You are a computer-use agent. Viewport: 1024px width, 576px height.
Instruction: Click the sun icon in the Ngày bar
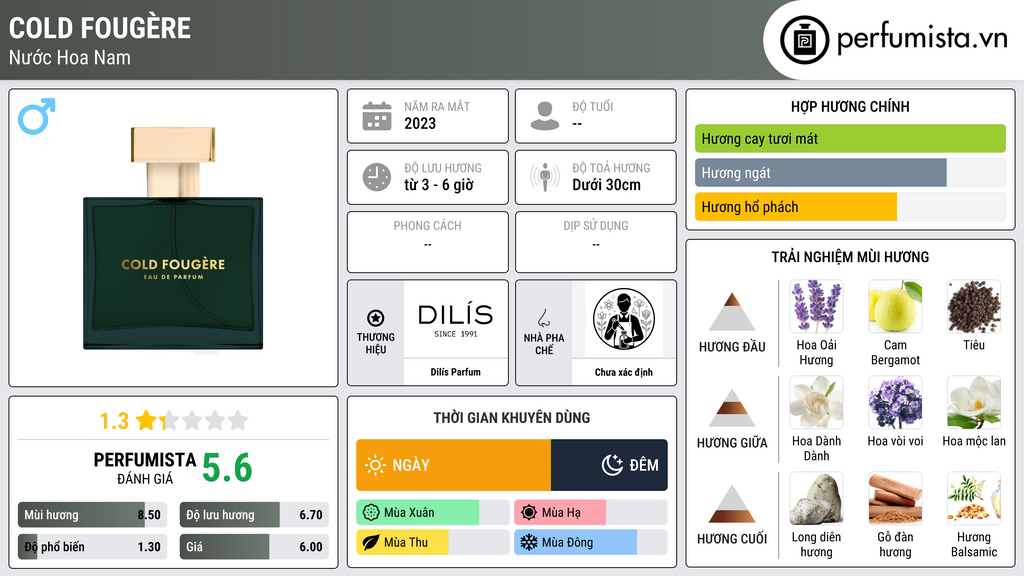tap(376, 465)
